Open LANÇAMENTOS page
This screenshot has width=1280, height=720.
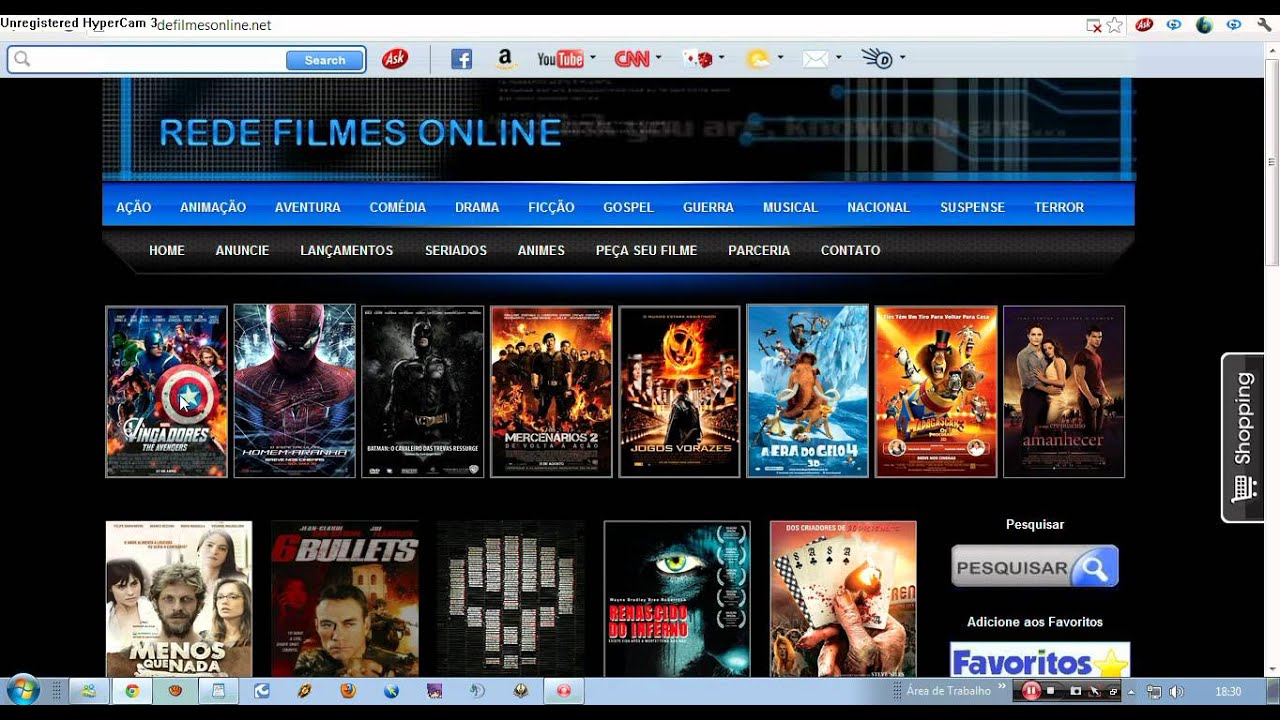pos(347,250)
